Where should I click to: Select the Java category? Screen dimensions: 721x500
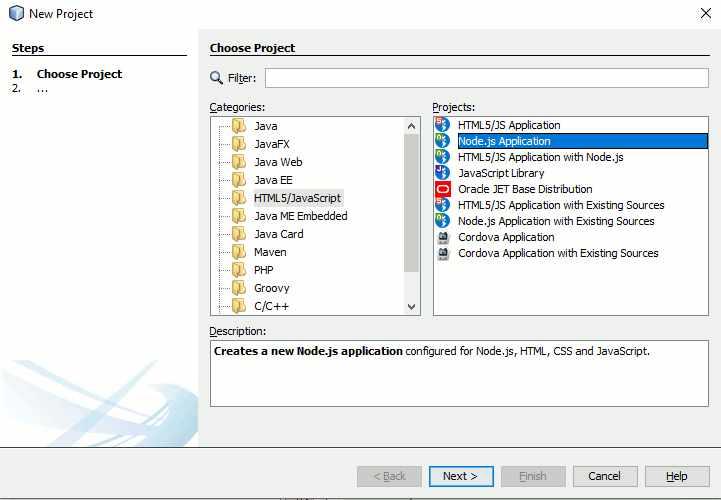pos(266,126)
